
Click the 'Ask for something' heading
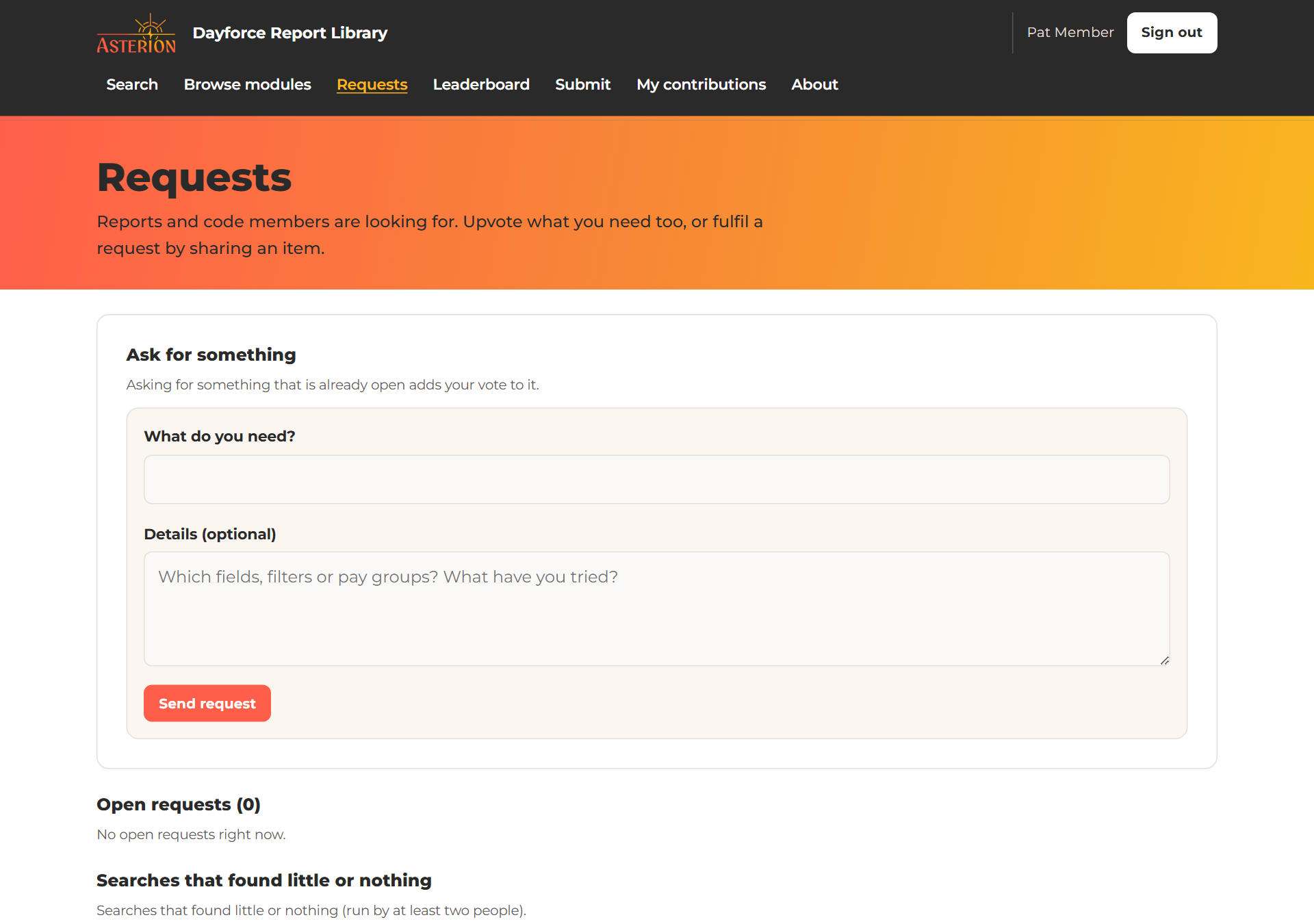[211, 355]
